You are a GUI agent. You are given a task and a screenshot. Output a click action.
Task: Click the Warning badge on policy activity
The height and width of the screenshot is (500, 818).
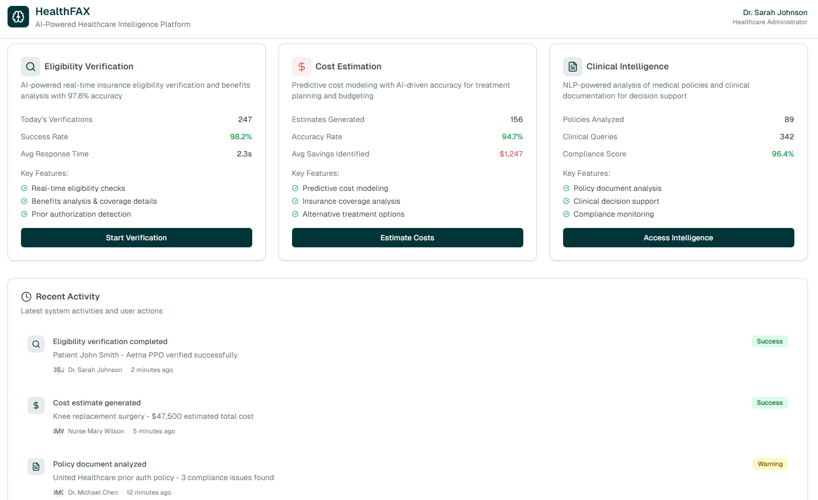pyautogui.click(x=769, y=464)
